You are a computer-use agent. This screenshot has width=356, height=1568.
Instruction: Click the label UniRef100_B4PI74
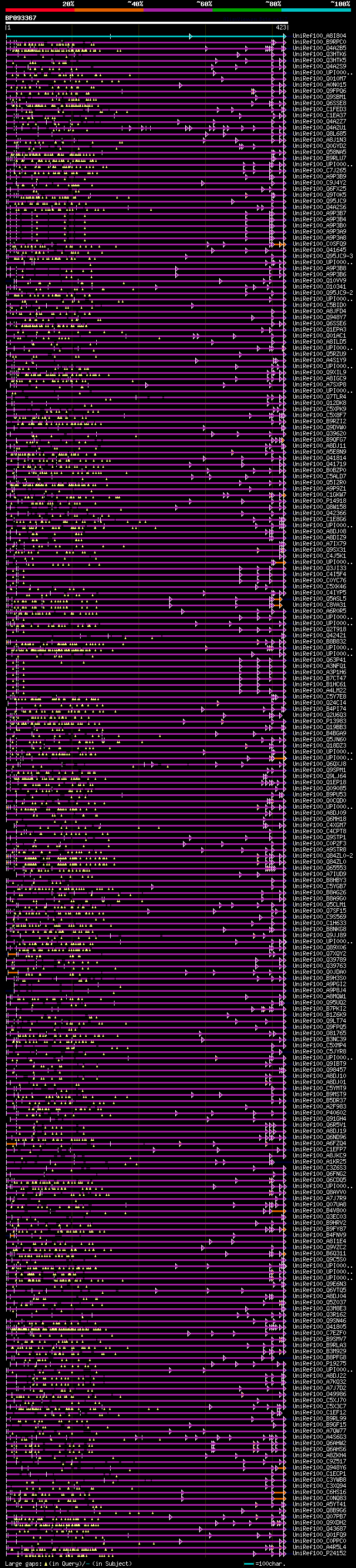319,709
